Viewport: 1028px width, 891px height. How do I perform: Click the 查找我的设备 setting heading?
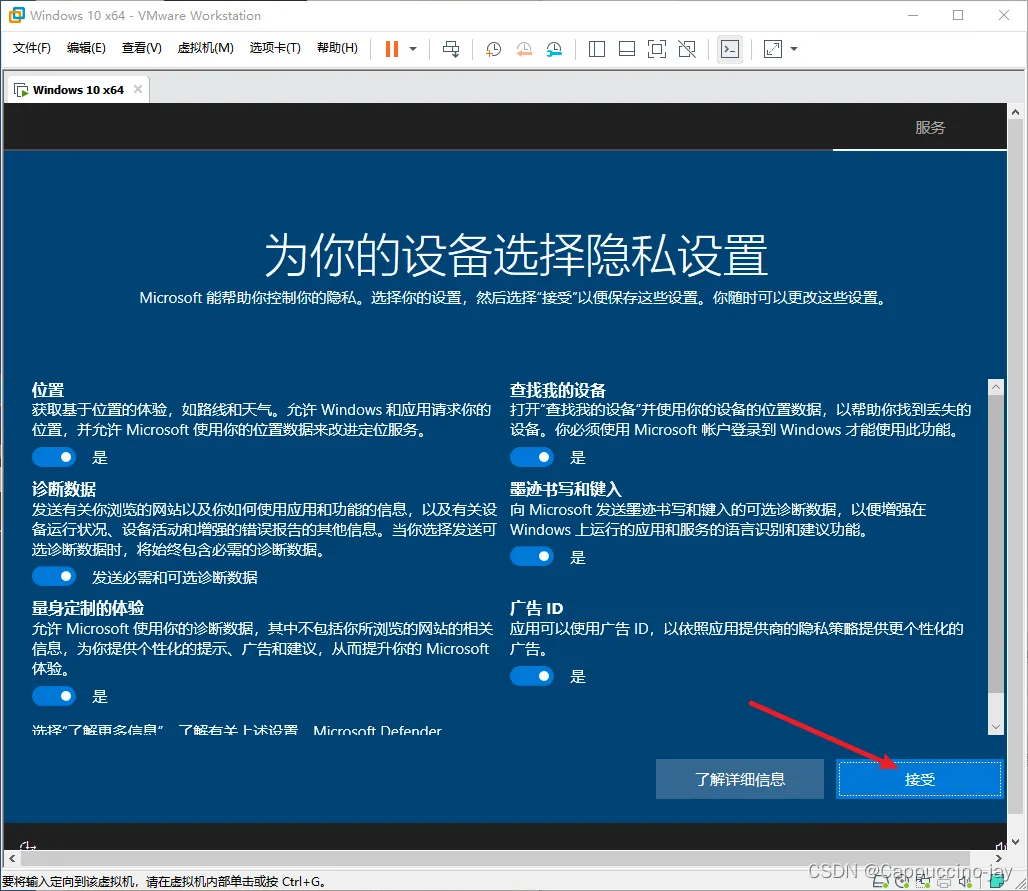558,390
